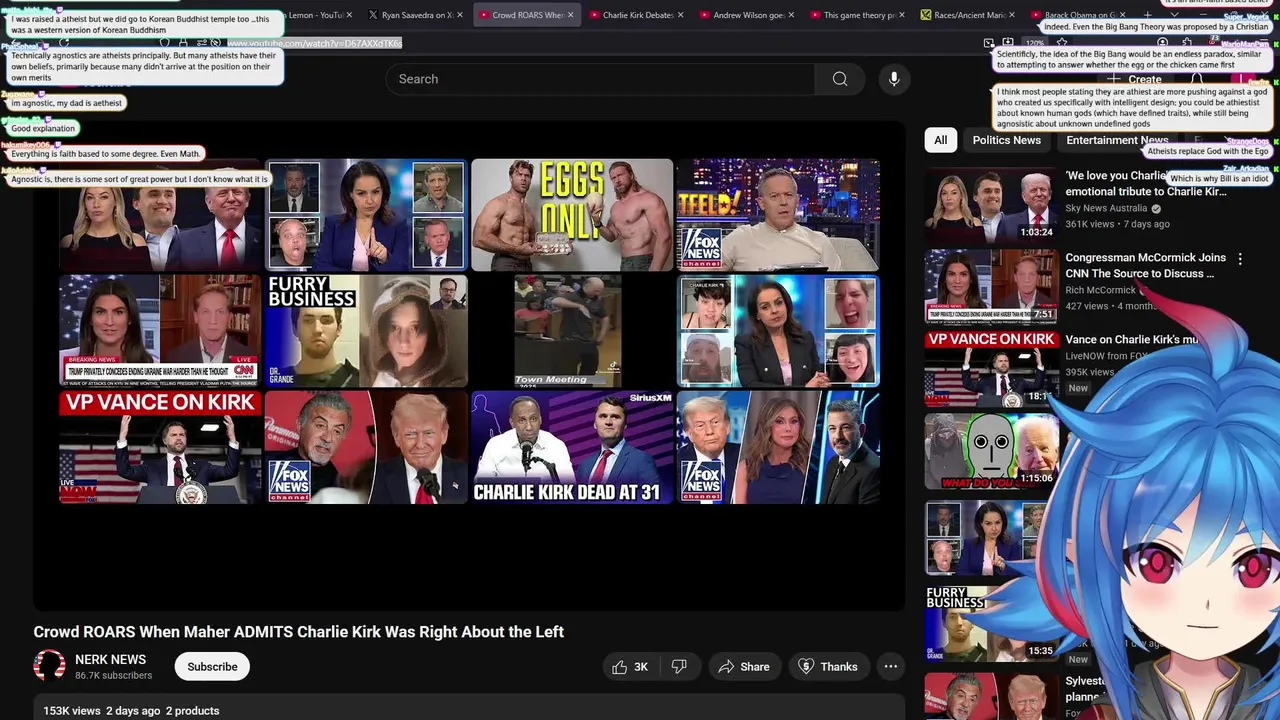
Task: Open Vance on Charlie Kirk's sidebar video title
Action: click(1131, 340)
